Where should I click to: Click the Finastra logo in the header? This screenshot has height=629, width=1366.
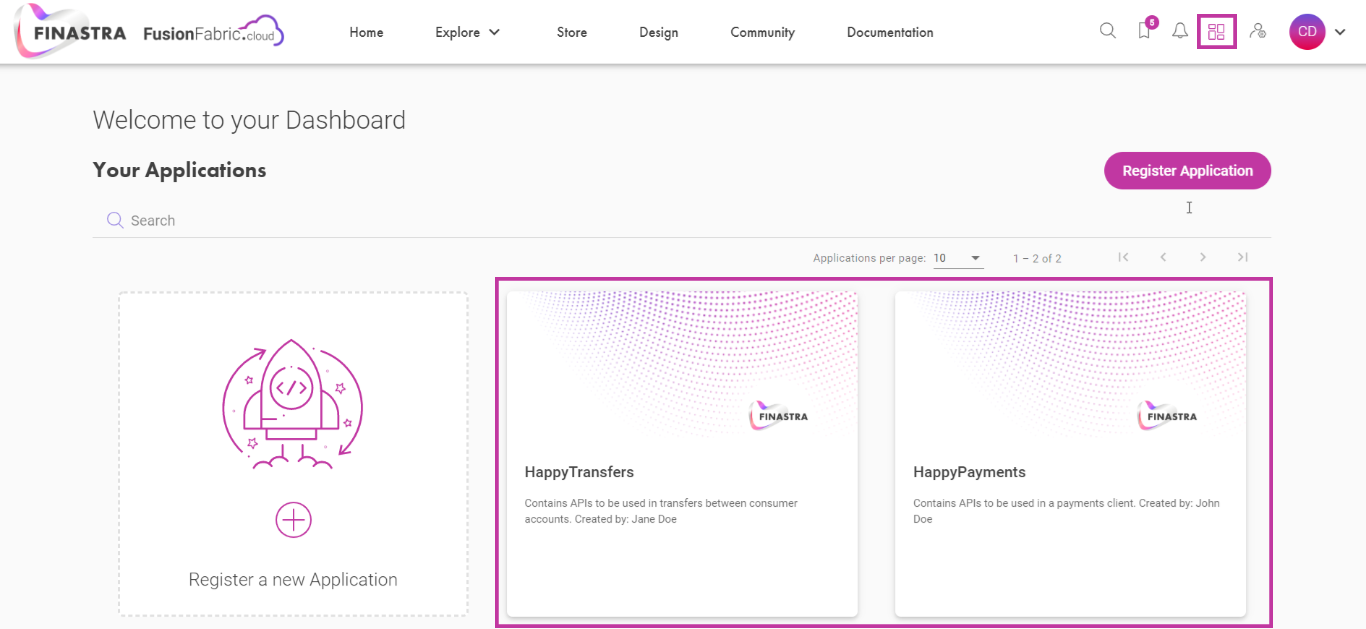pos(71,32)
